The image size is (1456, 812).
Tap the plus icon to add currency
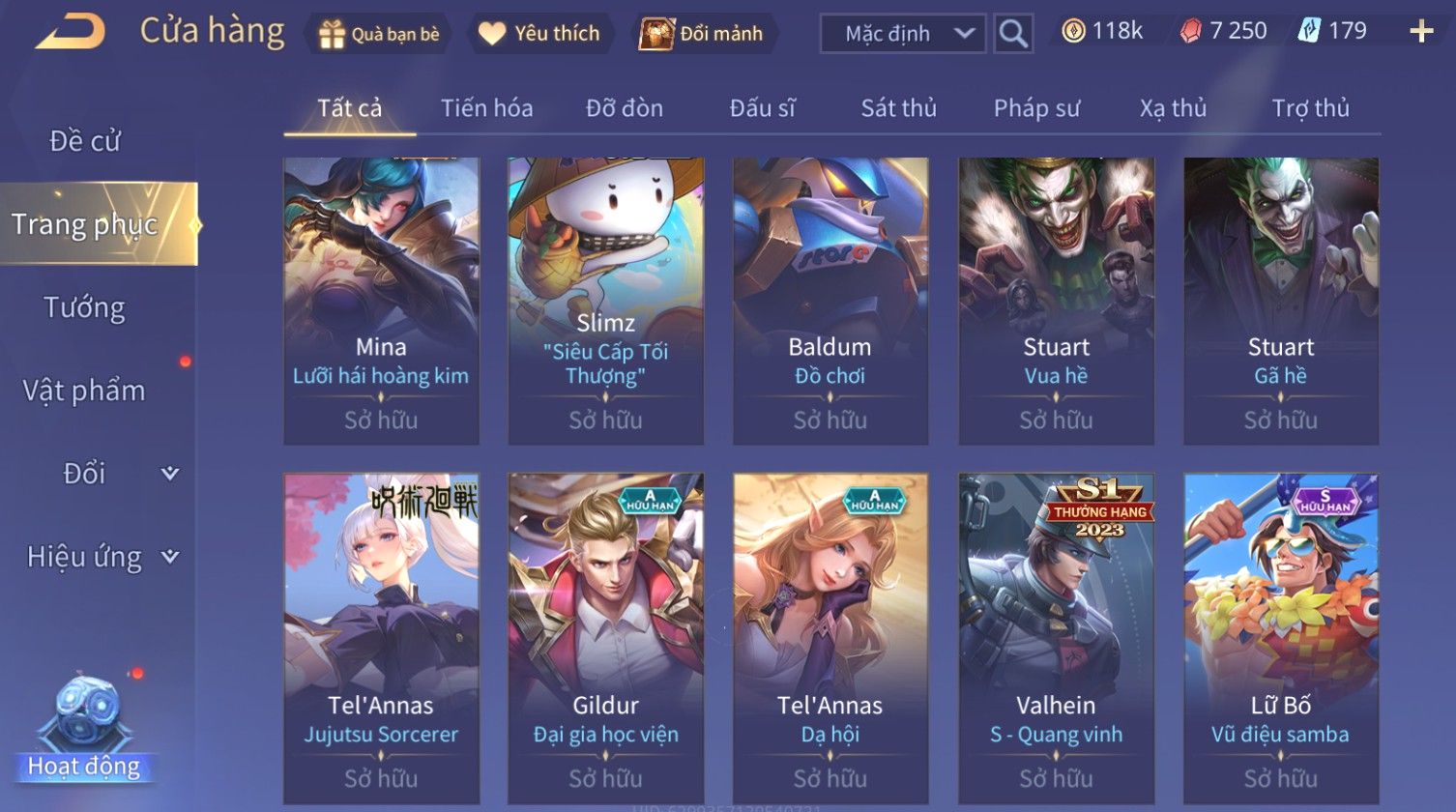[x=1421, y=32]
